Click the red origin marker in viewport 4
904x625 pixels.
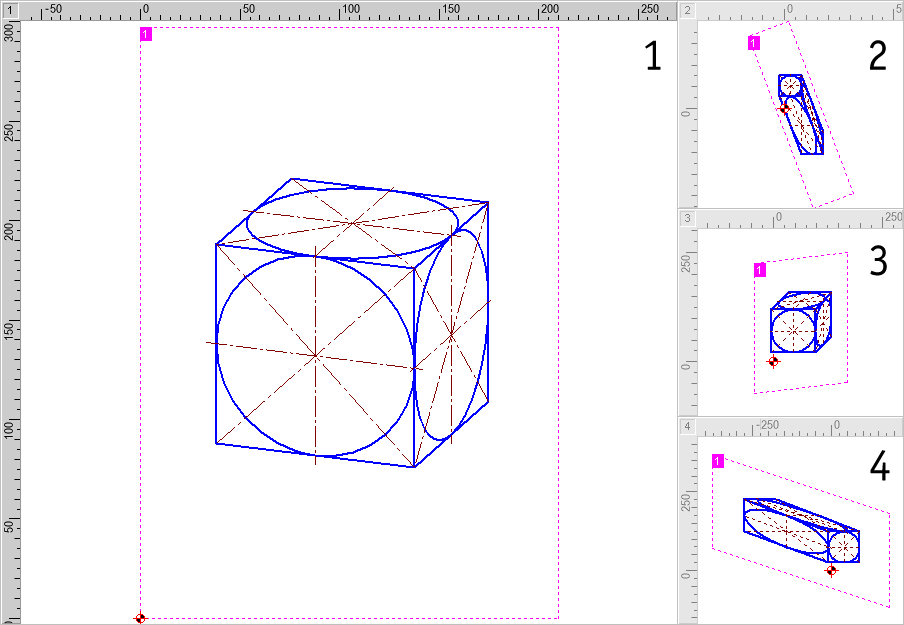(x=831, y=570)
